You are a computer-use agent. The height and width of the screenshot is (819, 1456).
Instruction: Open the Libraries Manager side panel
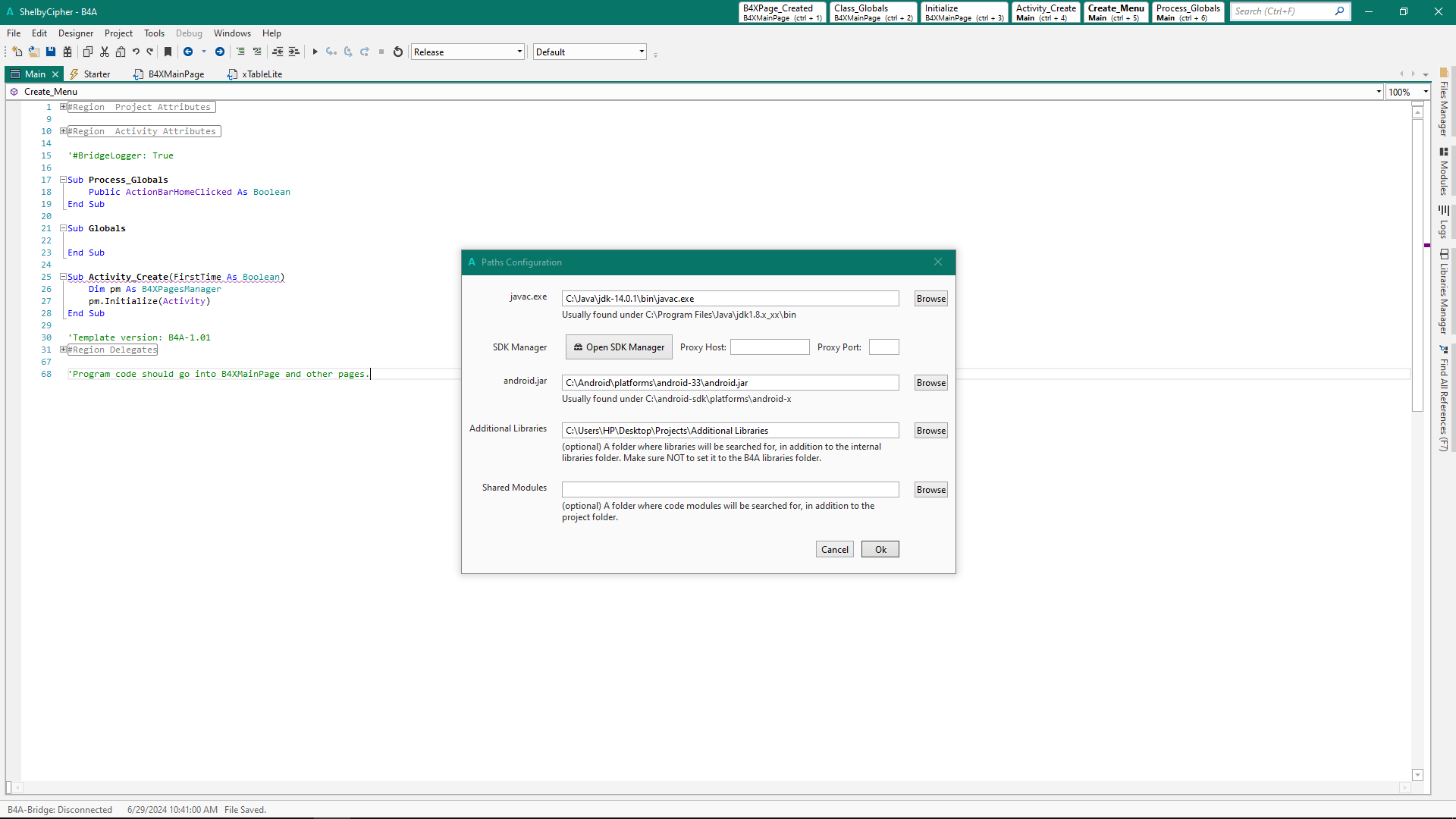pyautogui.click(x=1444, y=292)
